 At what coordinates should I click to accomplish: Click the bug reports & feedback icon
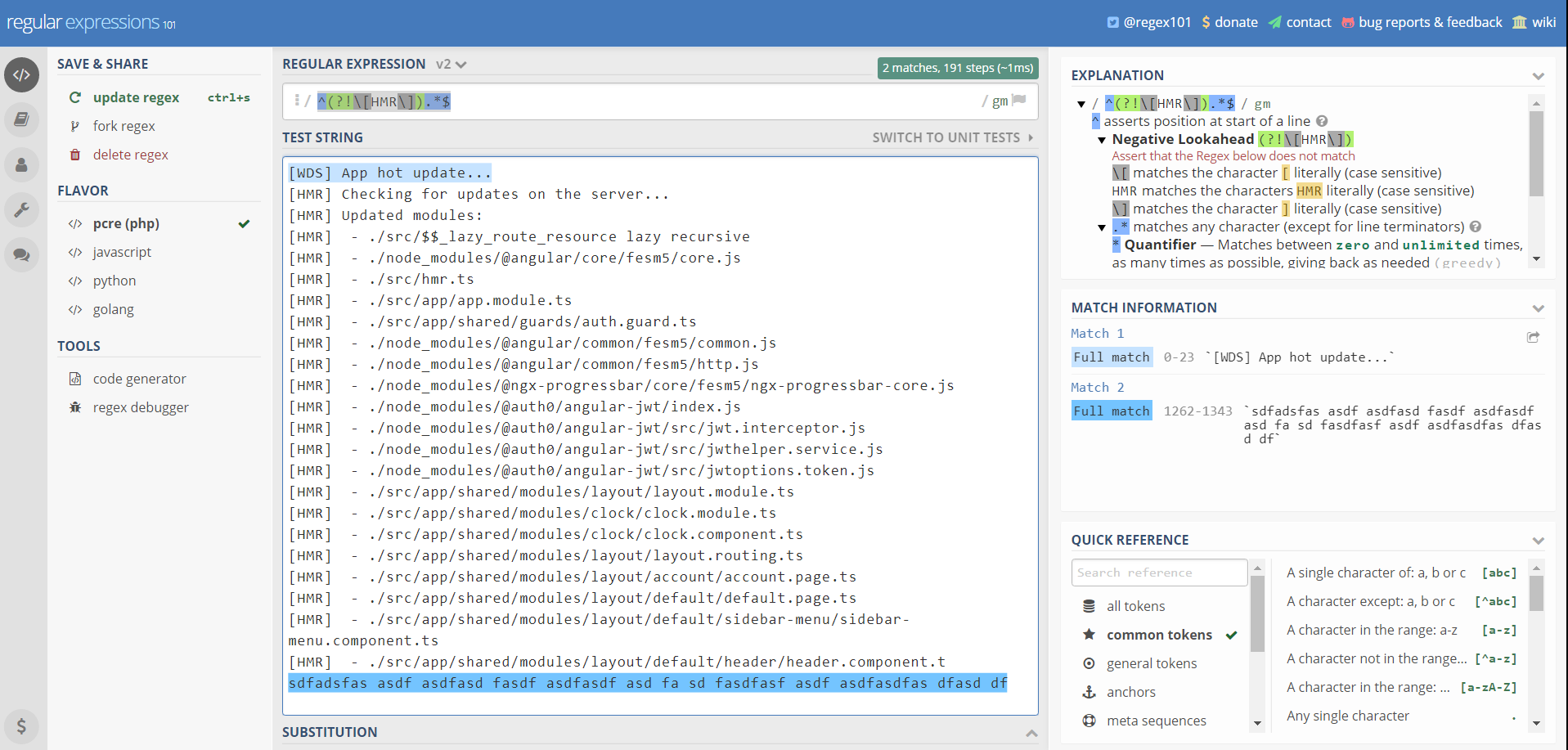tap(1348, 22)
